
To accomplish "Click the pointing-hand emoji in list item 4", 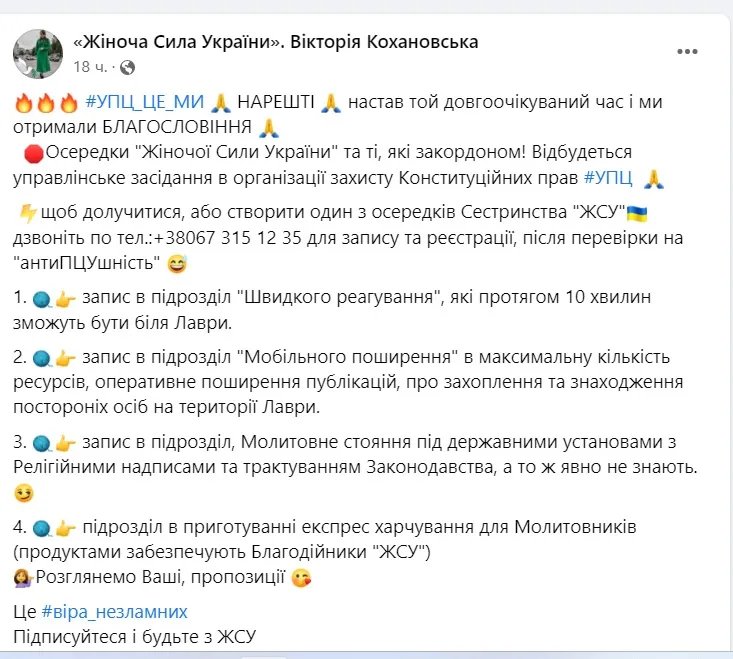I will click(x=66, y=527).
